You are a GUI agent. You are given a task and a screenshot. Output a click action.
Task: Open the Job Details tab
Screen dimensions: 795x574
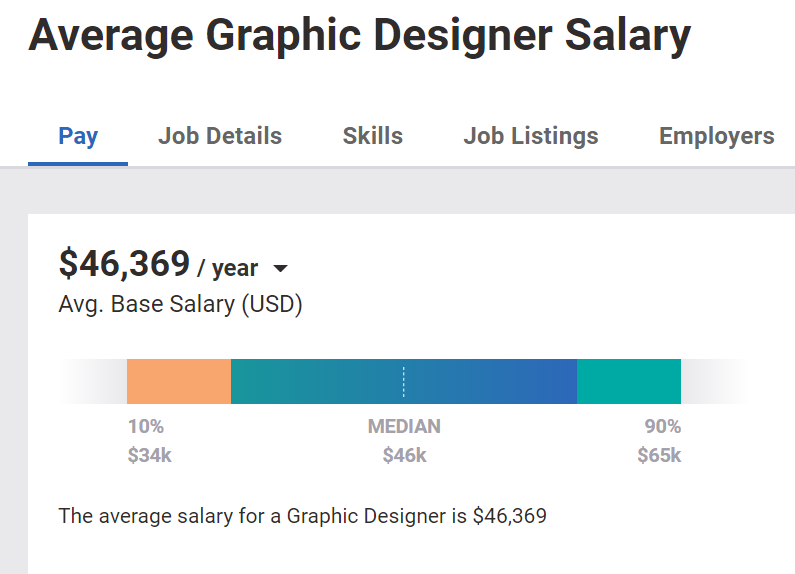coord(220,136)
